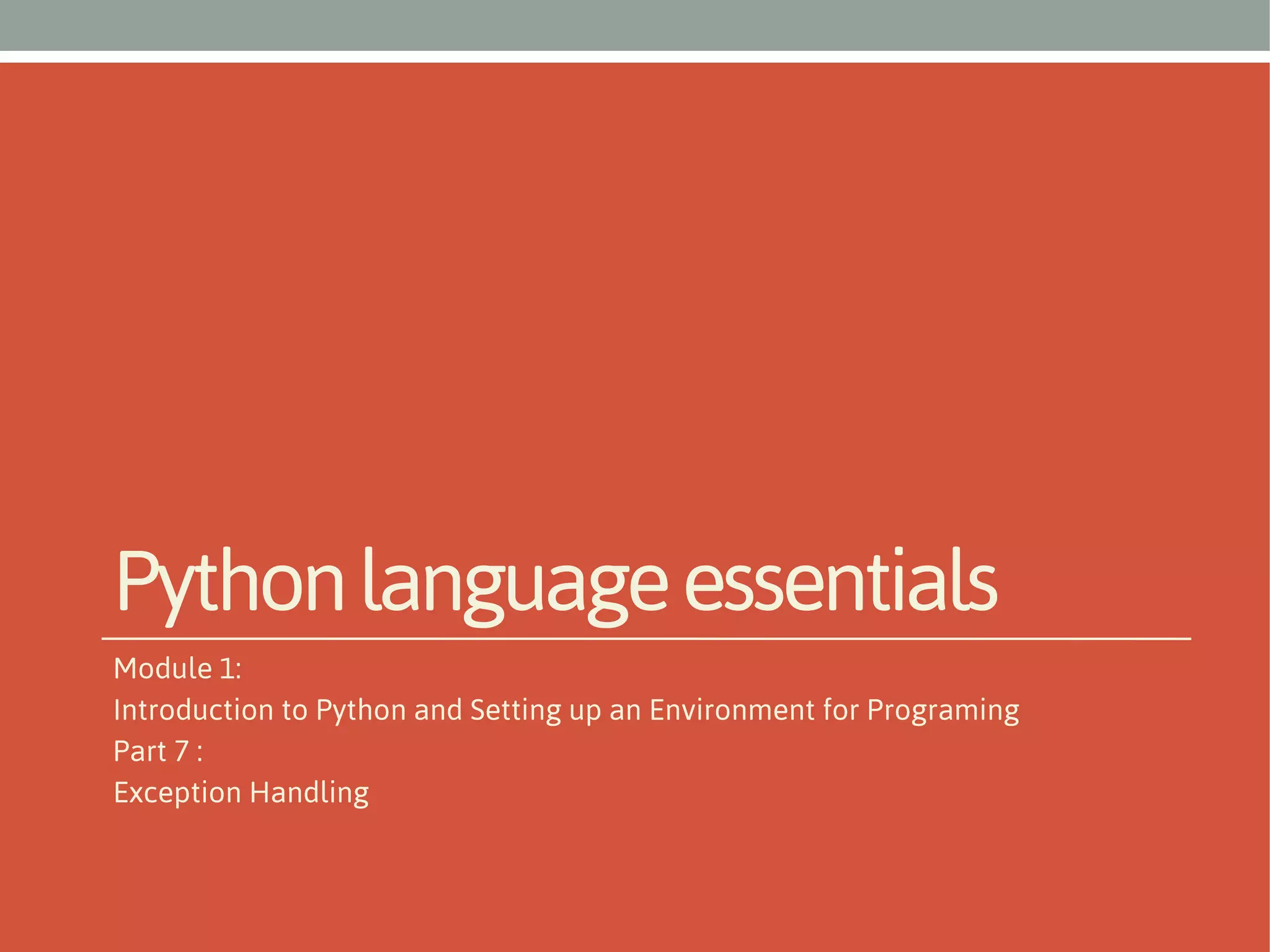Click the word Exception in the last line

[x=177, y=793]
